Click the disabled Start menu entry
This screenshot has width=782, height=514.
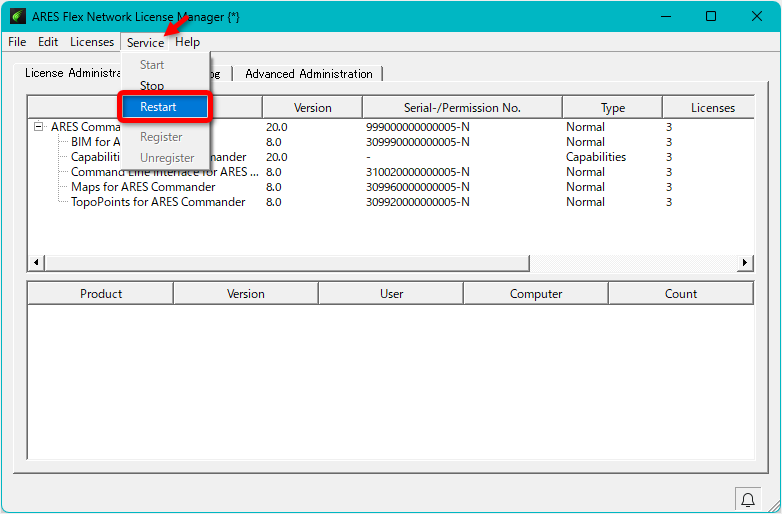165,65
